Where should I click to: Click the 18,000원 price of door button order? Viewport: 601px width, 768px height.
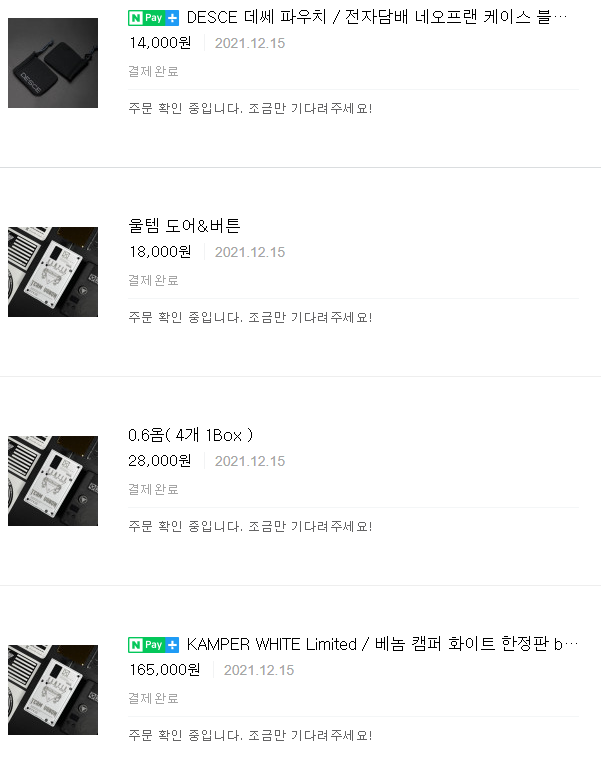tap(160, 252)
